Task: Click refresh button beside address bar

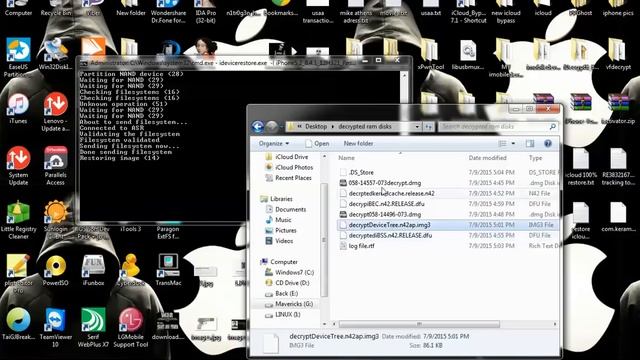Action: coord(428,127)
